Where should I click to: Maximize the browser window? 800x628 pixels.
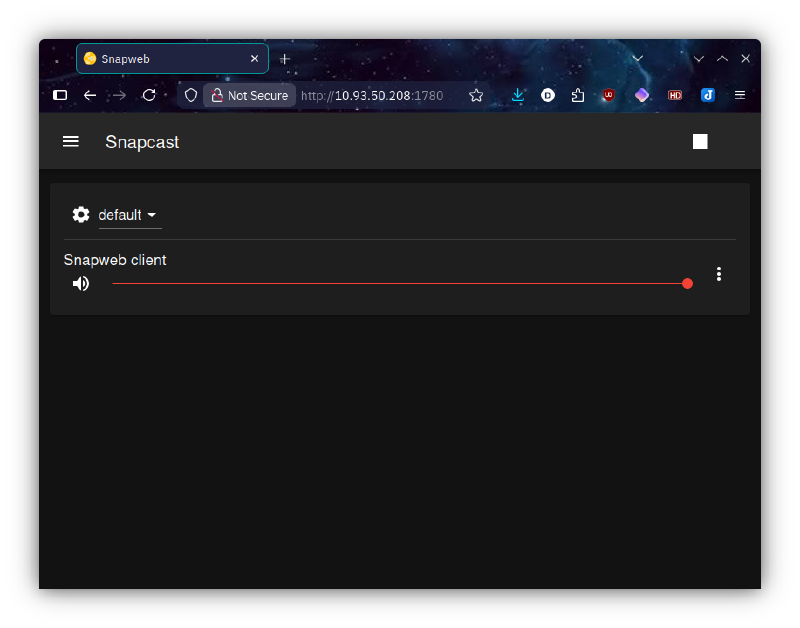tap(722, 59)
